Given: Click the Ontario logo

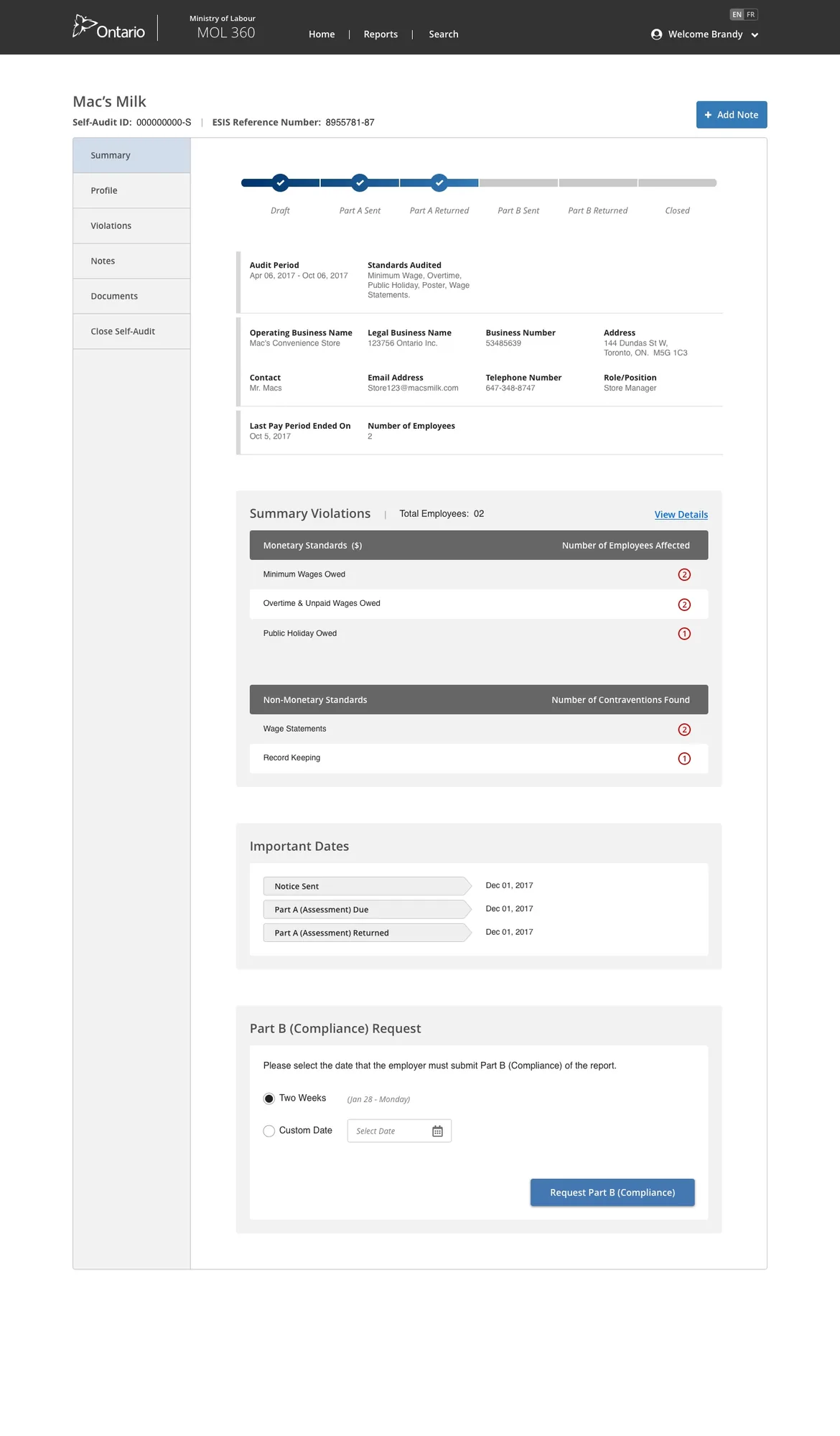Looking at the screenshot, I should [108, 27].
